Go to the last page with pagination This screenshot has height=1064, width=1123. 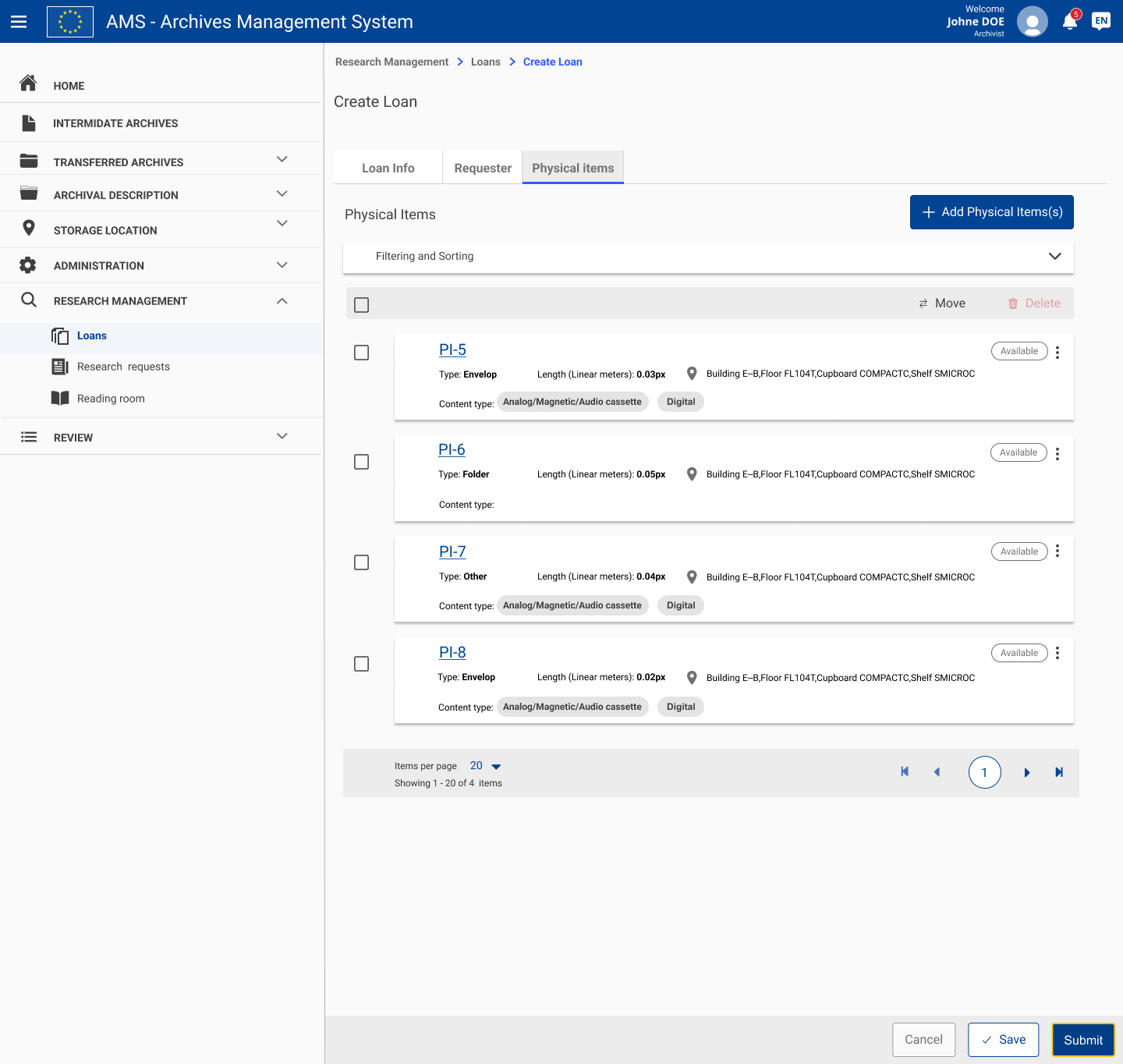tap(1059, 771)
